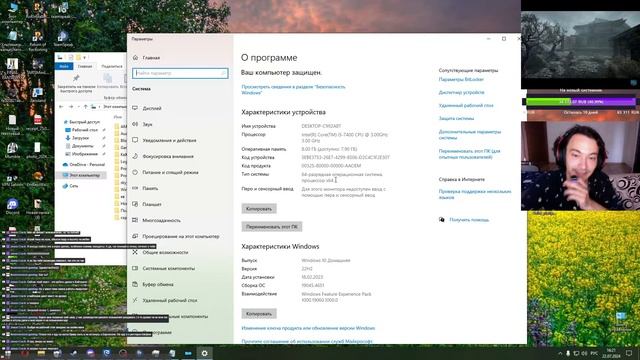Open Проецирование на этот компьютер
This screenshot has height=360, width=640.
(176, 236)
